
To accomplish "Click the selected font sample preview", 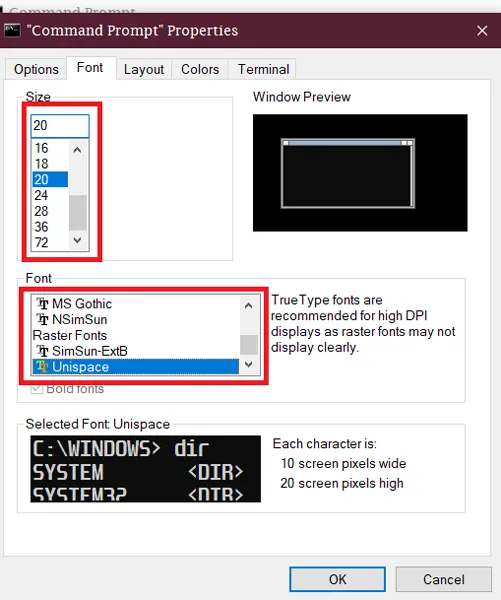I will pos(145,469).
